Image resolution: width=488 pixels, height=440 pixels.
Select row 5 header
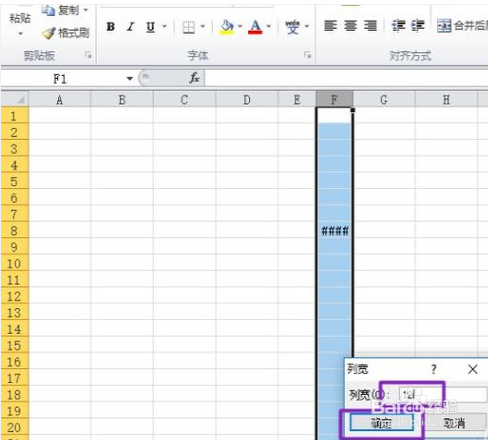coord(15,181)
